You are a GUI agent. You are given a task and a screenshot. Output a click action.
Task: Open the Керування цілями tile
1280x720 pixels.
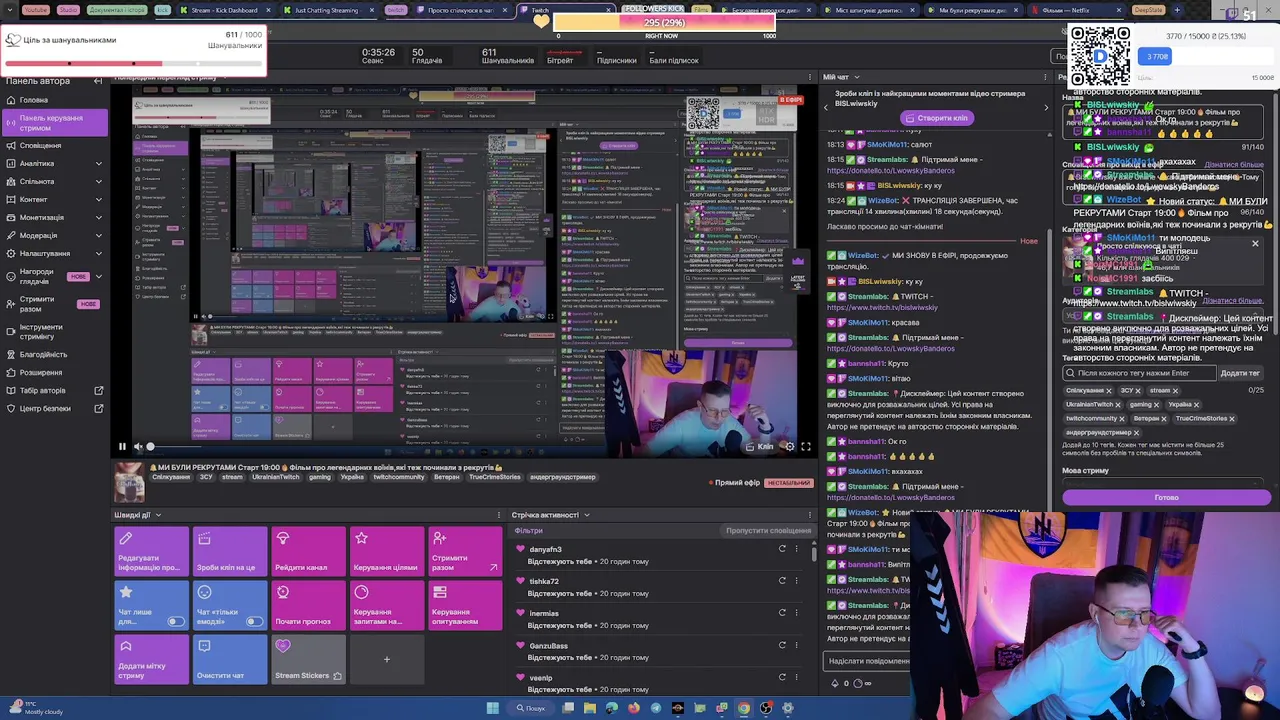coord(386,552)
